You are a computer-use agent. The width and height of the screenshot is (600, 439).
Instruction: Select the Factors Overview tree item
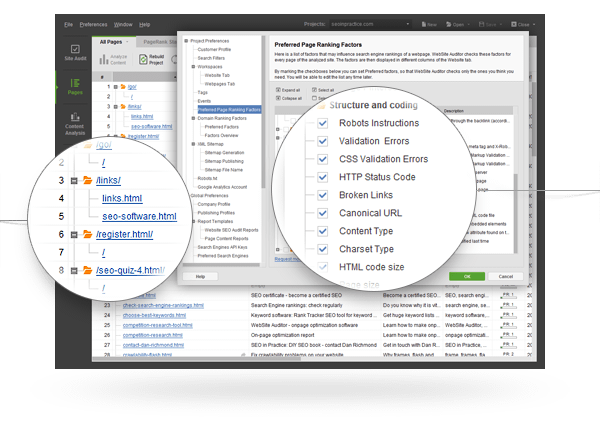tap(221, 135)
